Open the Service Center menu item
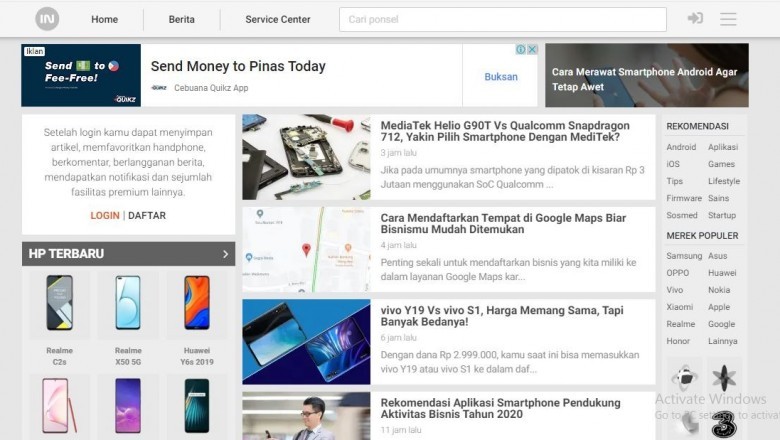Screen dimensions: 780x440 (278, 19)
